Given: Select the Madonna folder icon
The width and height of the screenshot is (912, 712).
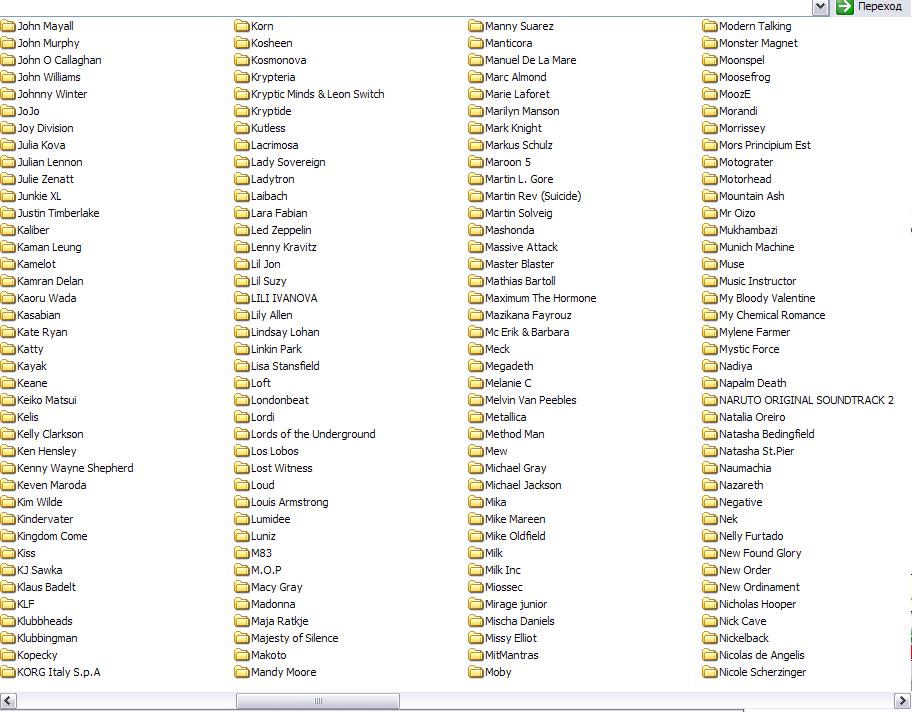Looking at the screenshot, I should click(242, 604).
